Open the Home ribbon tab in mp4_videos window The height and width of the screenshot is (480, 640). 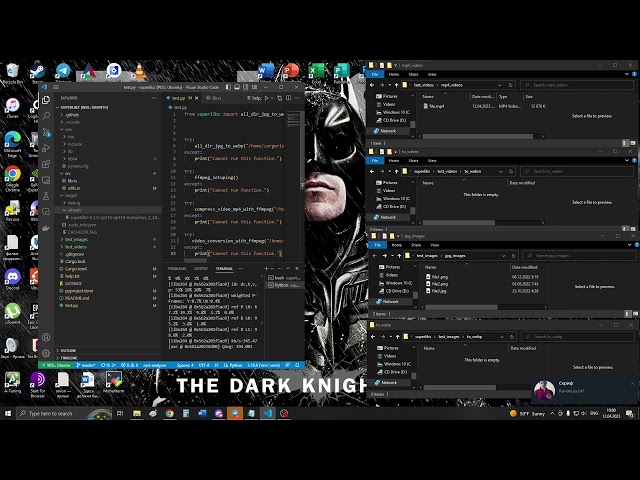(393, 74)
